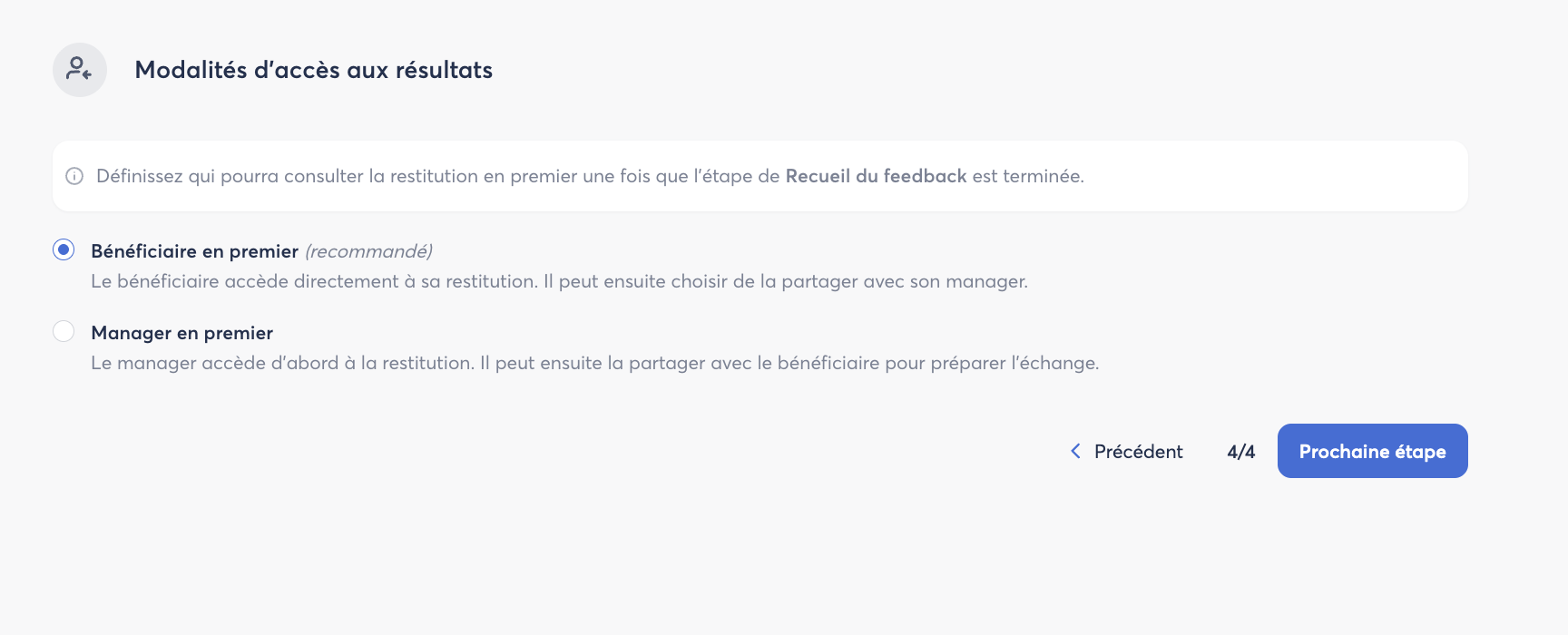Choose the 'Bénéficiaire en premier' label text
Viewport: 1568px width, 635px height.
tap(194, 251)
